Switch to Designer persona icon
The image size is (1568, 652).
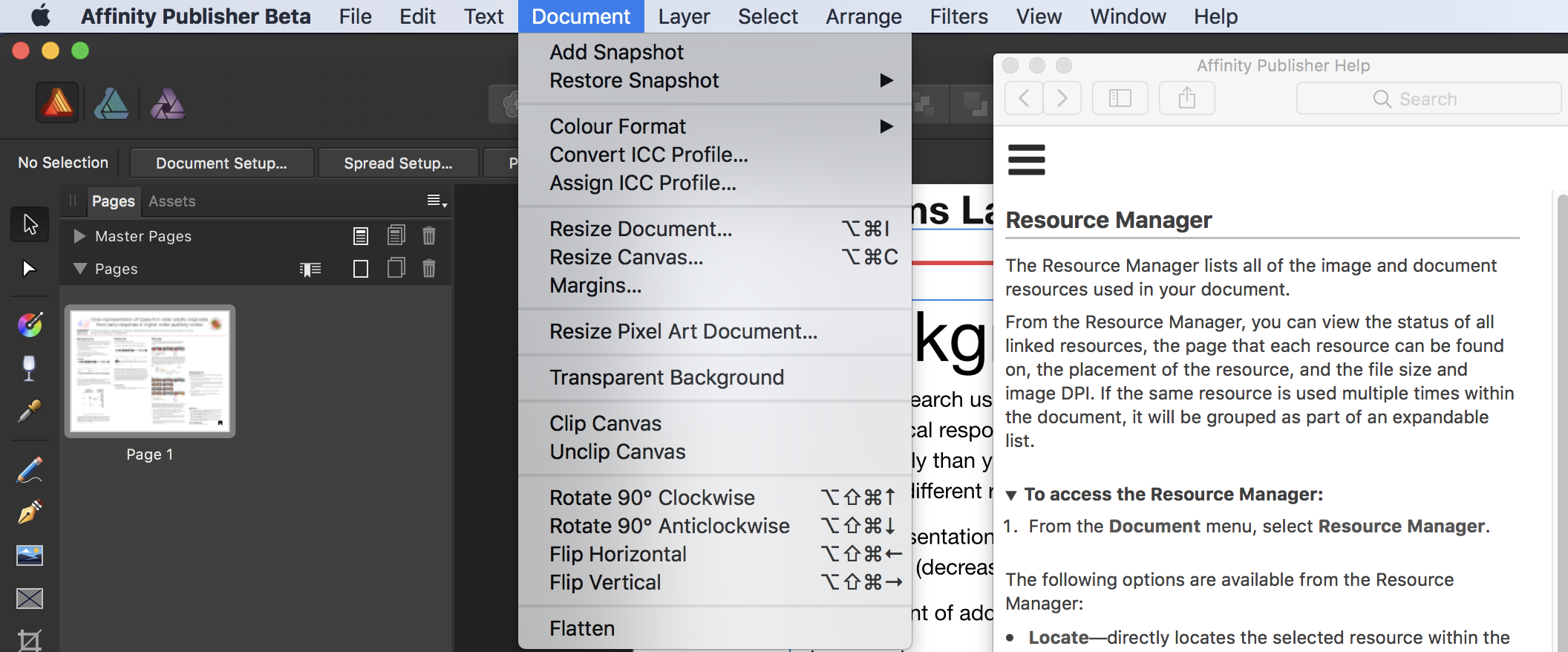(x=112, y=103)
